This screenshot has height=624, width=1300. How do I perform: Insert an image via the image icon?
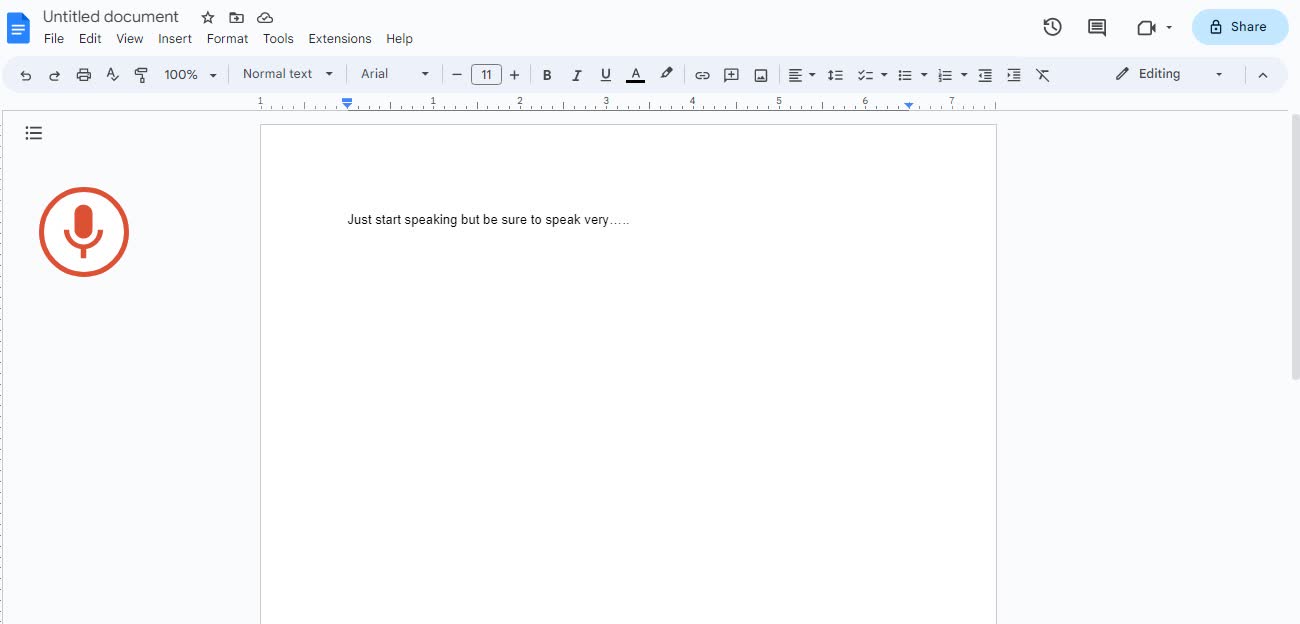pos(761,74)
